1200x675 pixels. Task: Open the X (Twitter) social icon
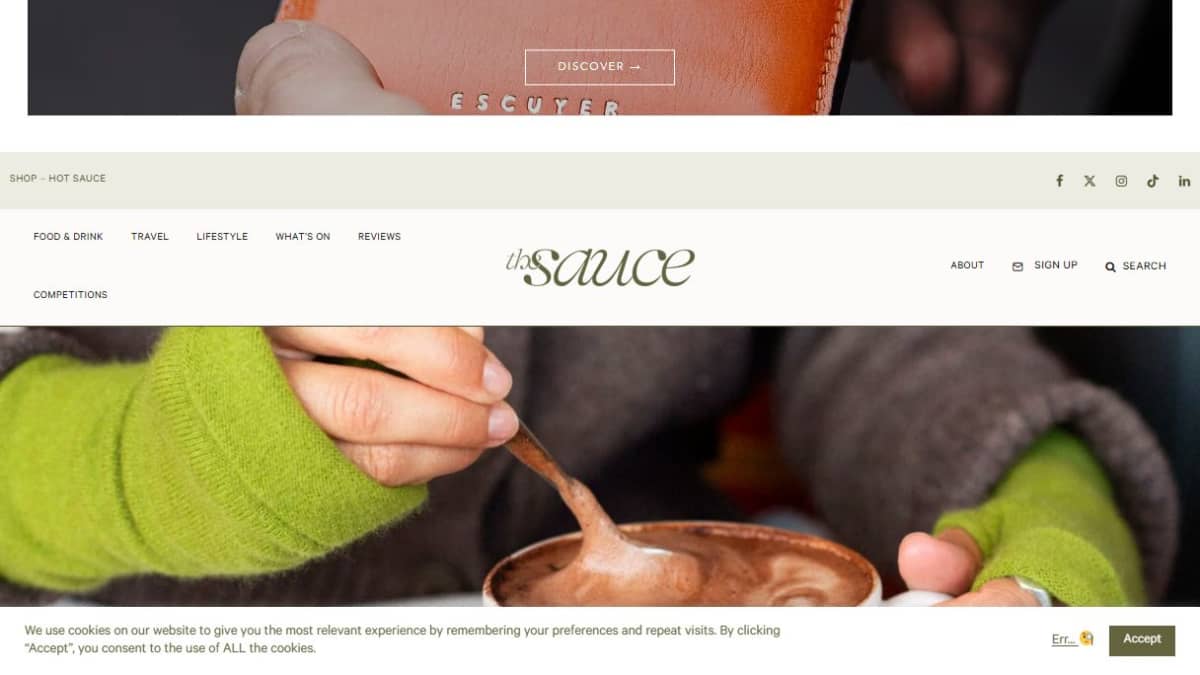pyautogui.click(x=1090, y=181)
